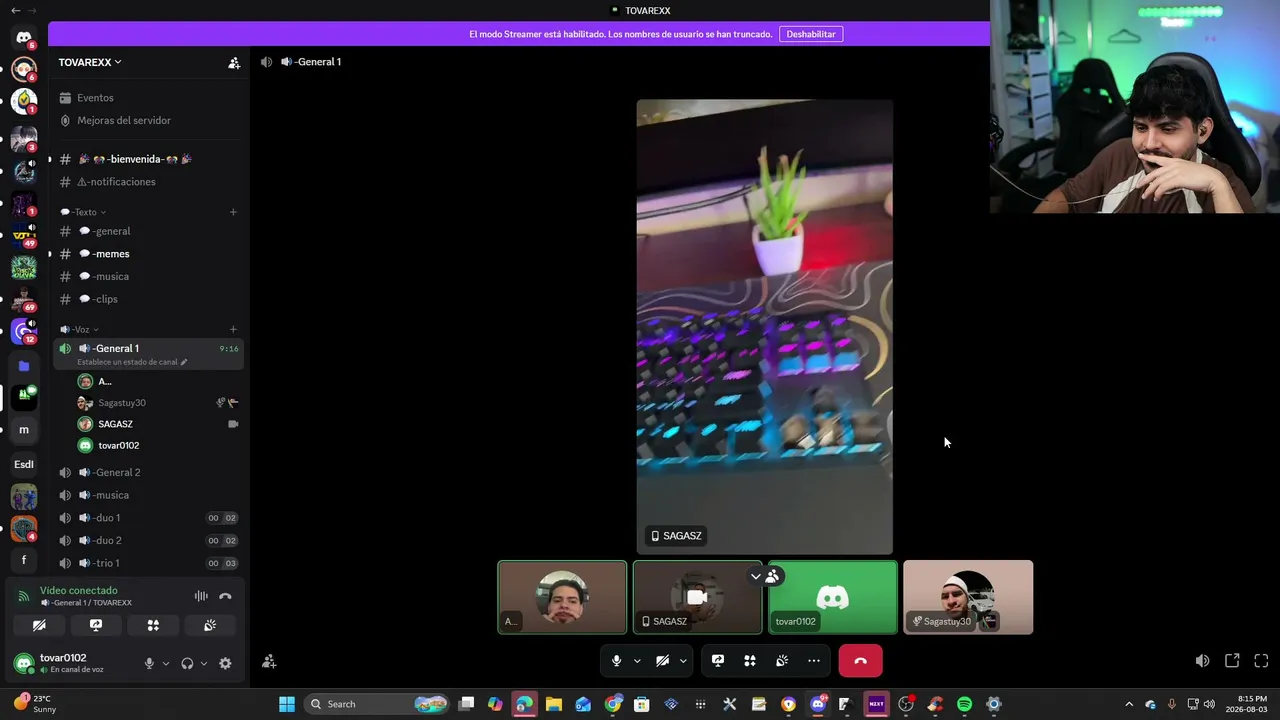Hide participants with the member toggle chevron
The image size is (1280, 720).
click(764, 576)
